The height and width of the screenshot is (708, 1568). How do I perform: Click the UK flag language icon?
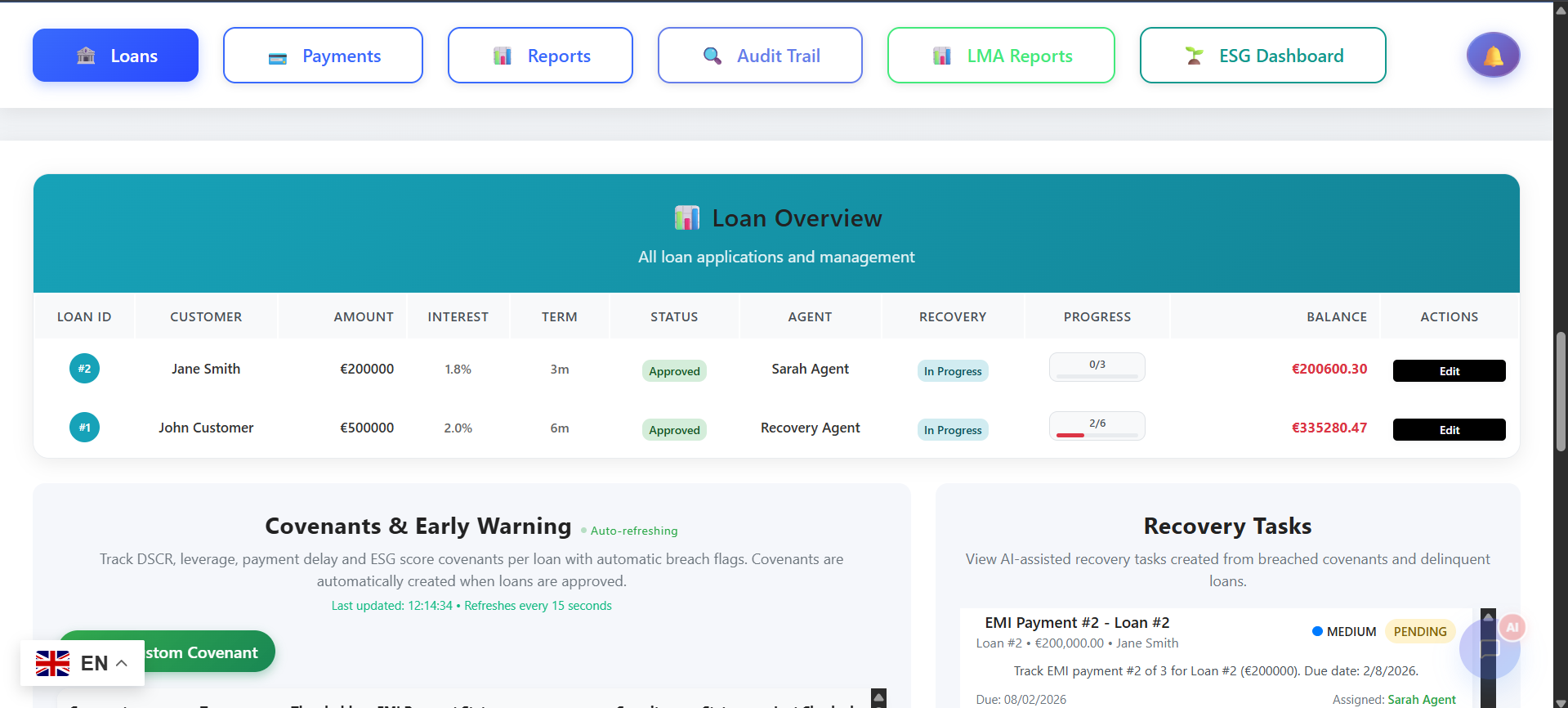click(x=53, y=663)
